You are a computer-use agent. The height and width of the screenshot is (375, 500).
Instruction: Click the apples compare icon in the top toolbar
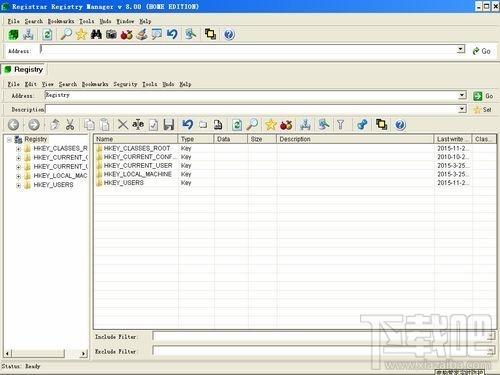tap(126, 34)
